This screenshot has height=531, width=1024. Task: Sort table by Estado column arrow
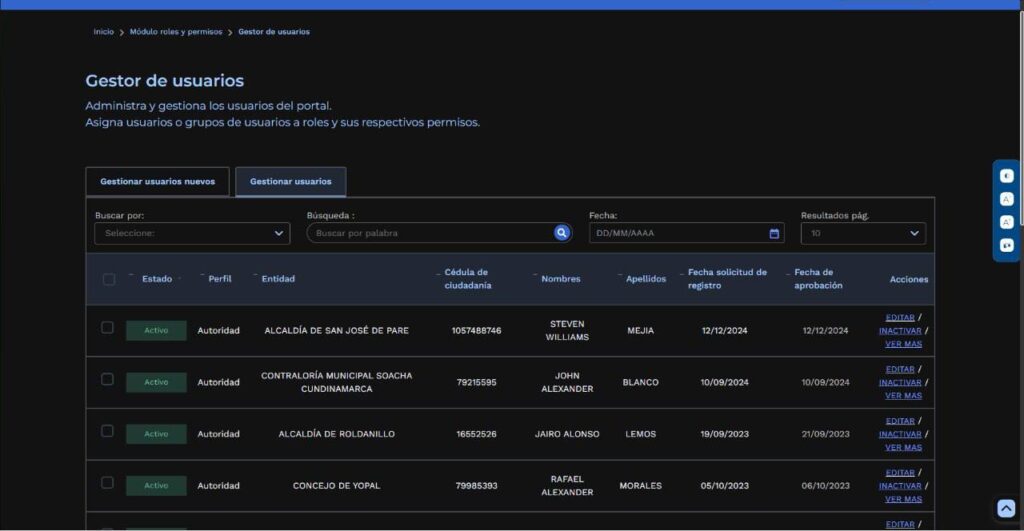(131, 275)
